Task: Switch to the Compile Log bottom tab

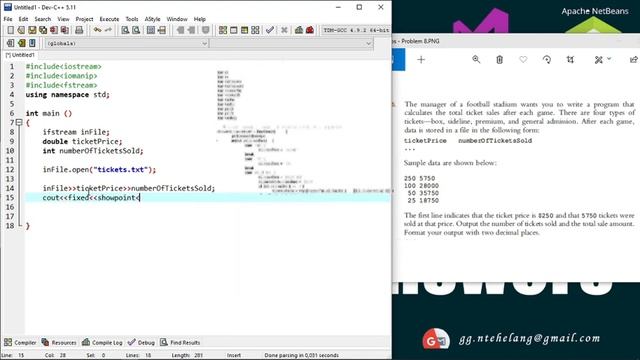Action: (102, 342)
